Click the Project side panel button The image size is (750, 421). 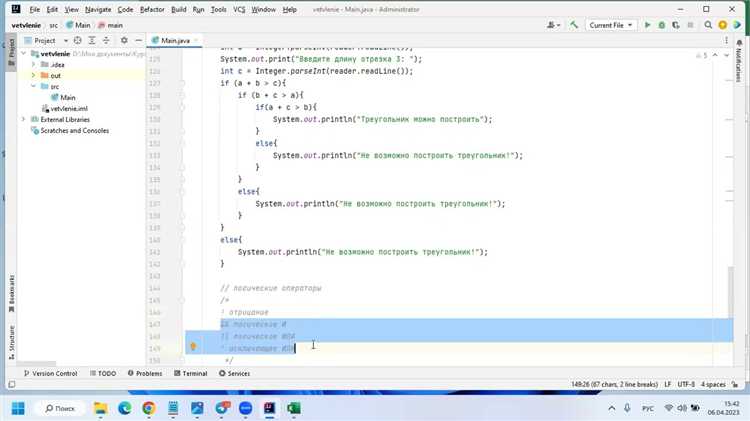[11, 53]
